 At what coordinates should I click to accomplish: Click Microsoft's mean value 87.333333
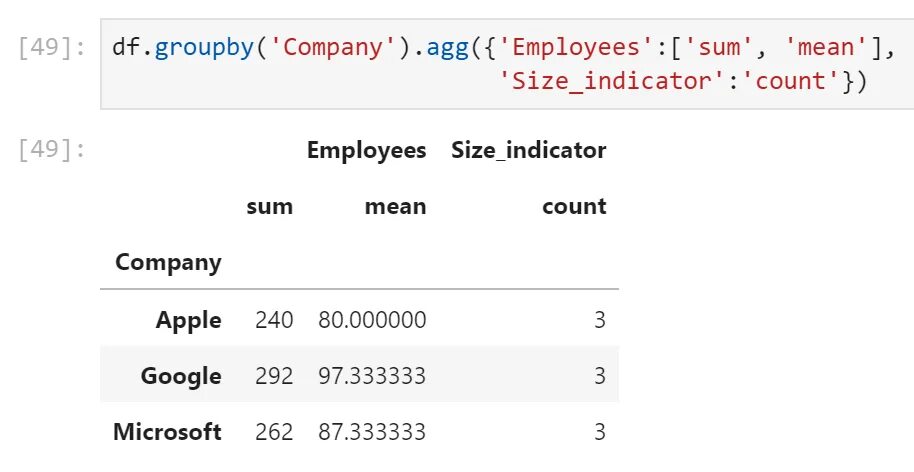372,432
